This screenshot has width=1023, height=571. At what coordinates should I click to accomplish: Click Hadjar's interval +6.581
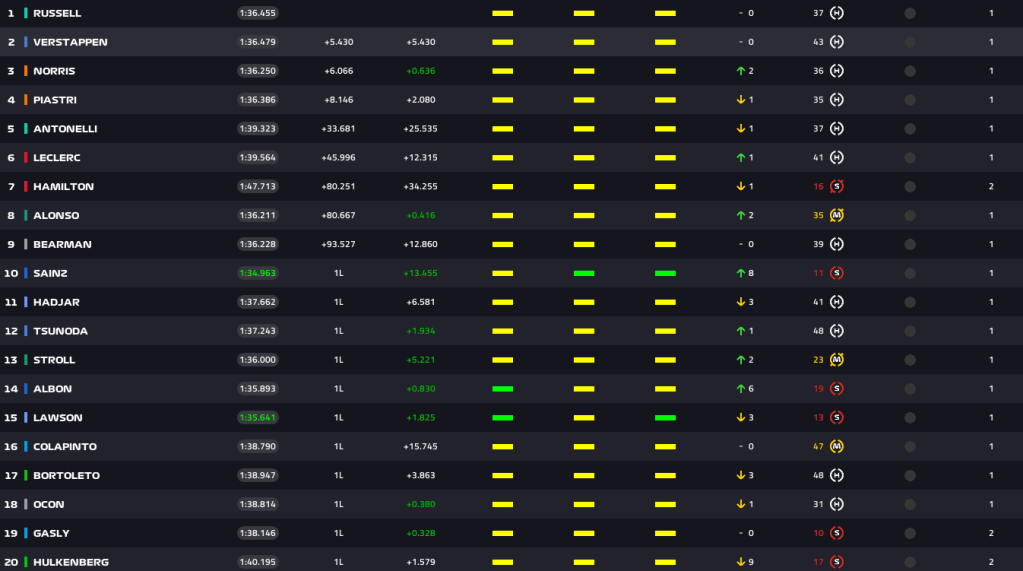coord(421,302)
